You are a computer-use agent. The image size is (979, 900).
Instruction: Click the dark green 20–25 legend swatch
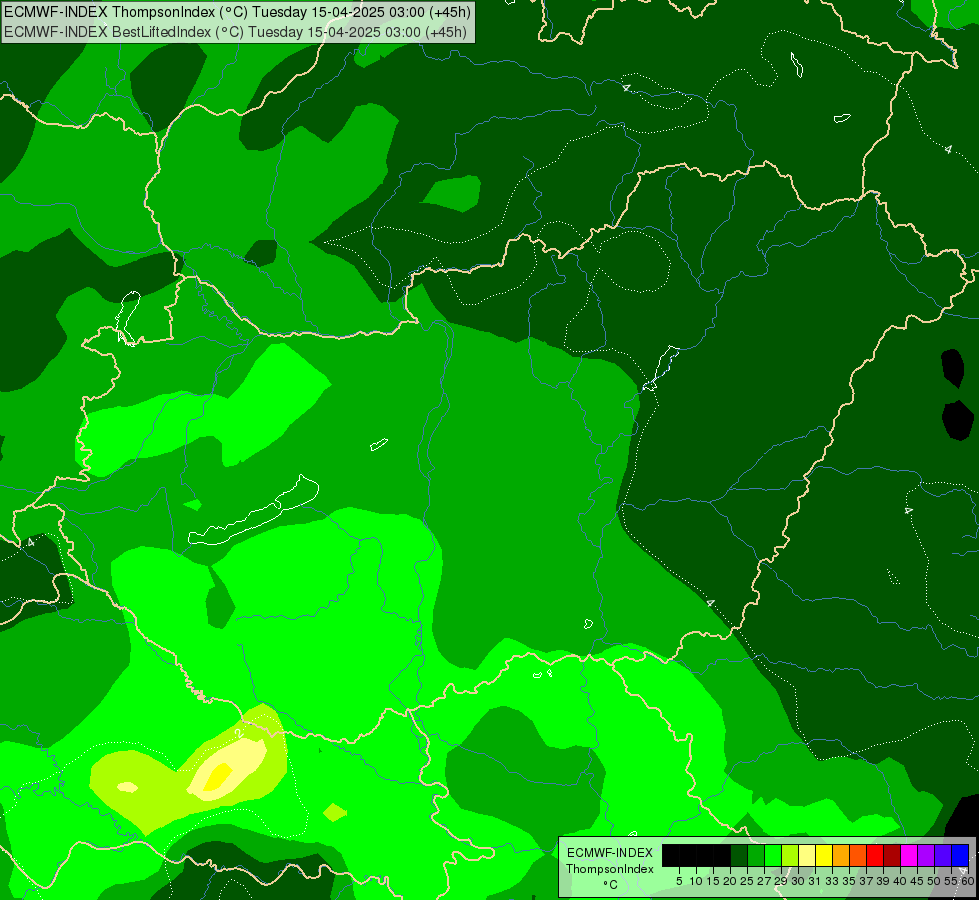pos(739,855)
